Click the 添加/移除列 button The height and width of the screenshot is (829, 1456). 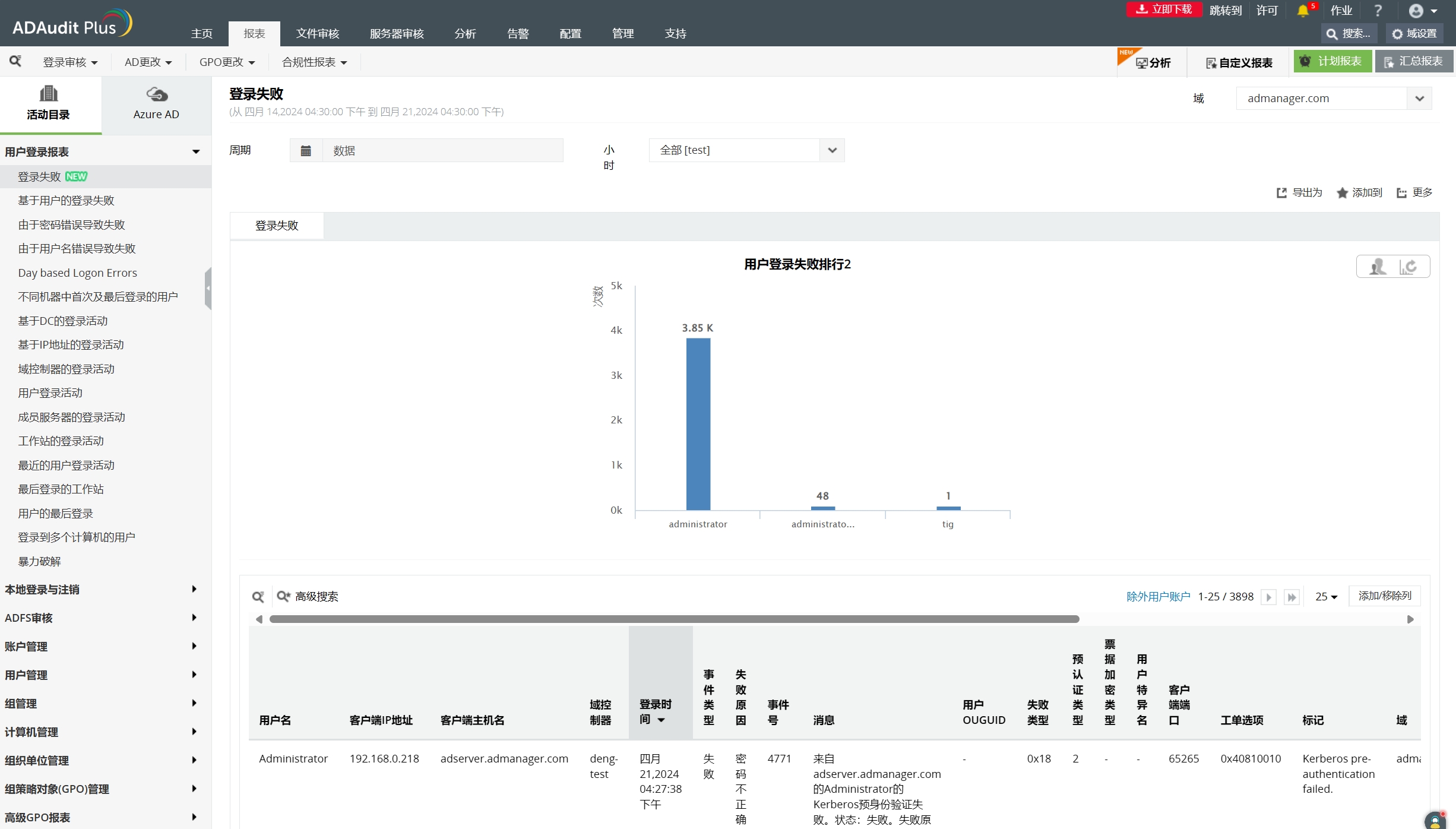point(1385,596)
